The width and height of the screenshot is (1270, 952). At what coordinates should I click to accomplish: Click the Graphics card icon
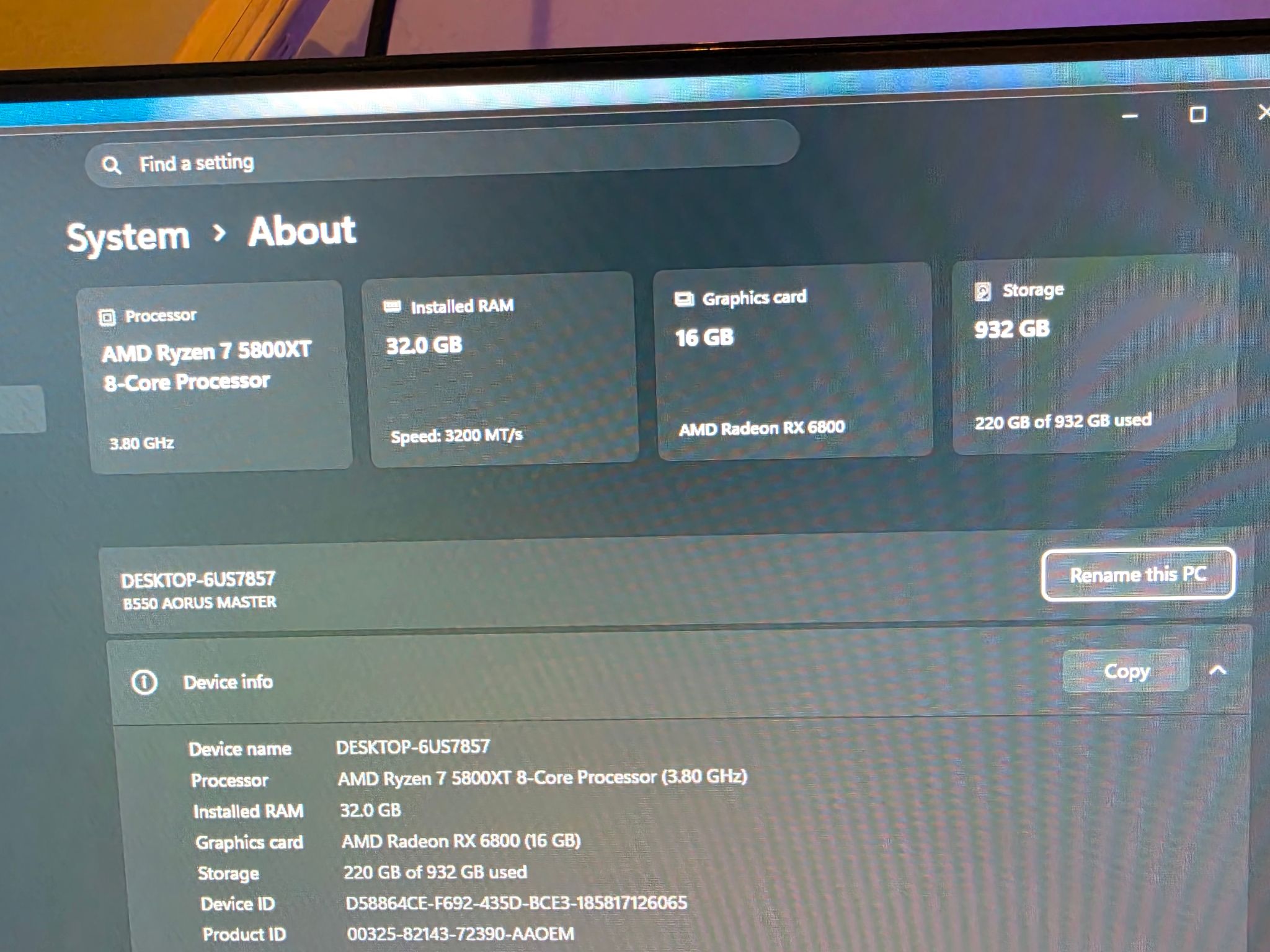(684, 299)
